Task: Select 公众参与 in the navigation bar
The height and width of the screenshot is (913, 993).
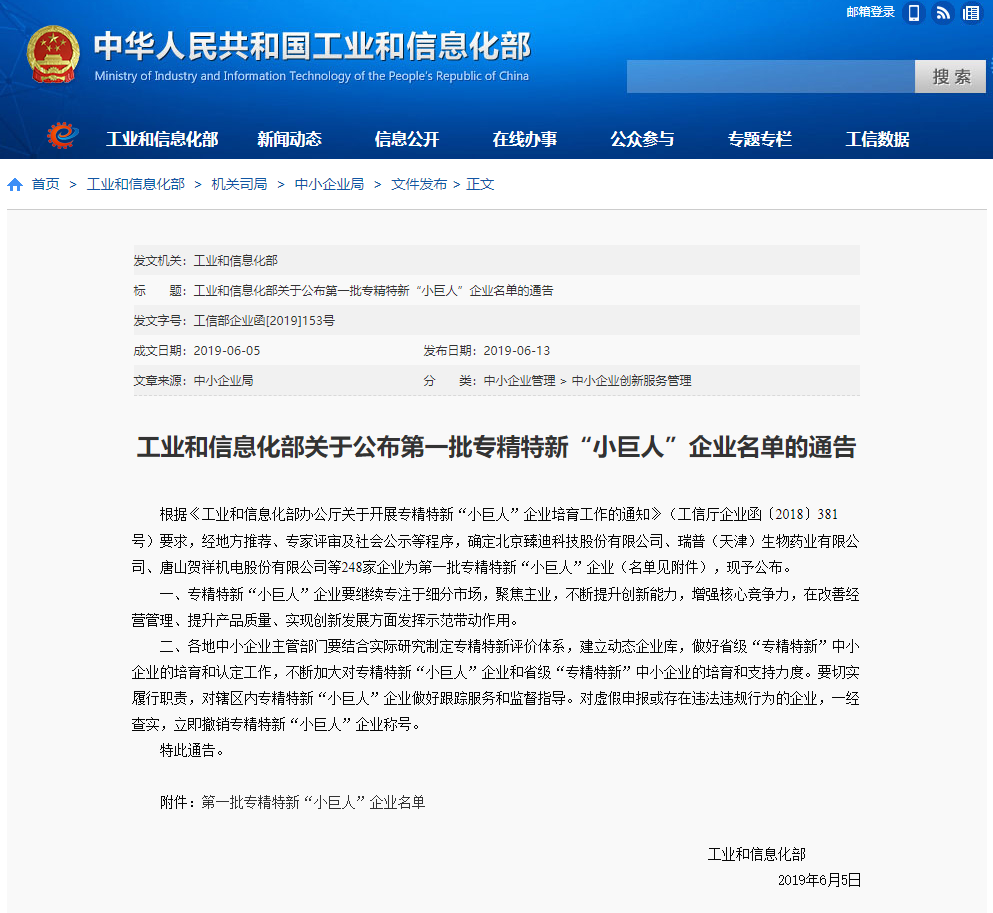Action: click(x=642, y=139)
